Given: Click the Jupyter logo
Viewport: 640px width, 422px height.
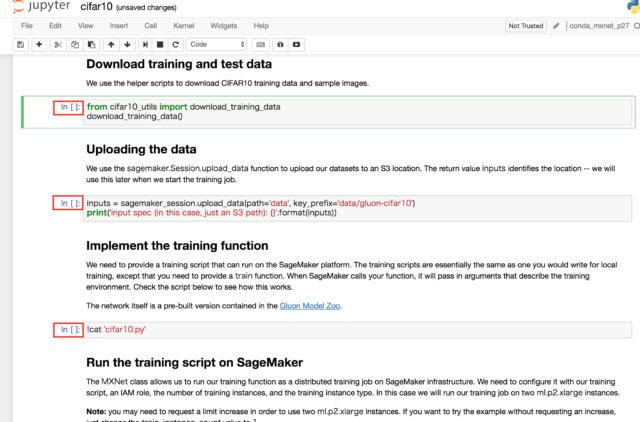Looking at the screenshot, I should (x=41, y=7).
